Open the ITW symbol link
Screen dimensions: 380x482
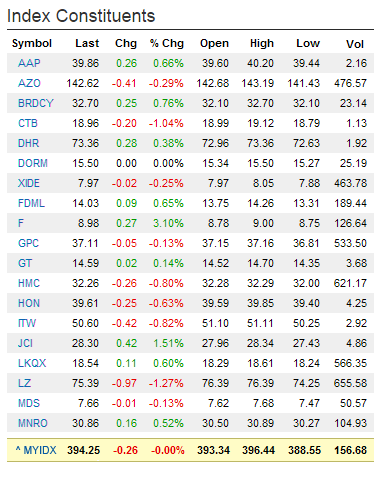pos(27,323)
